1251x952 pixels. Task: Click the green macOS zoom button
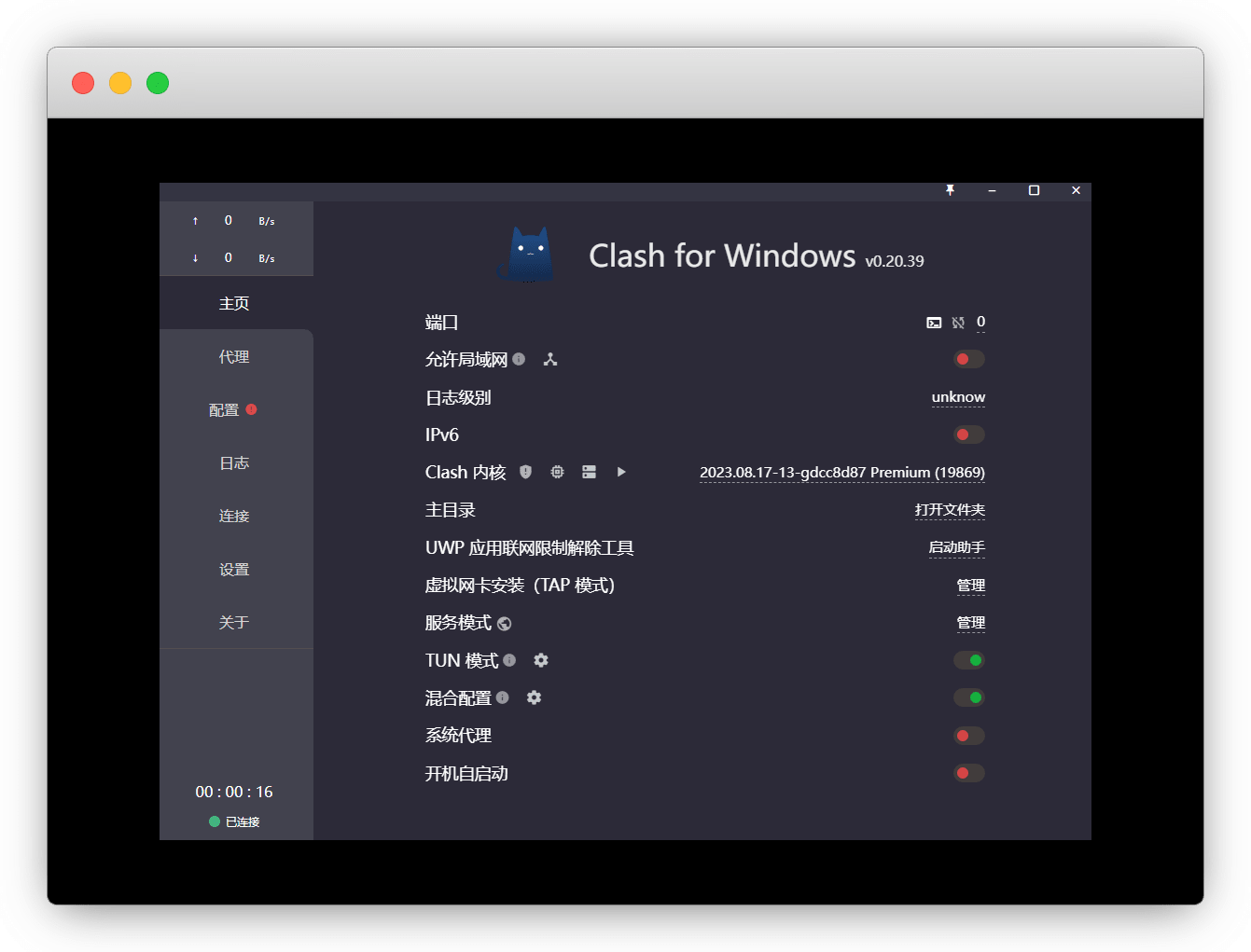point(158,83)
